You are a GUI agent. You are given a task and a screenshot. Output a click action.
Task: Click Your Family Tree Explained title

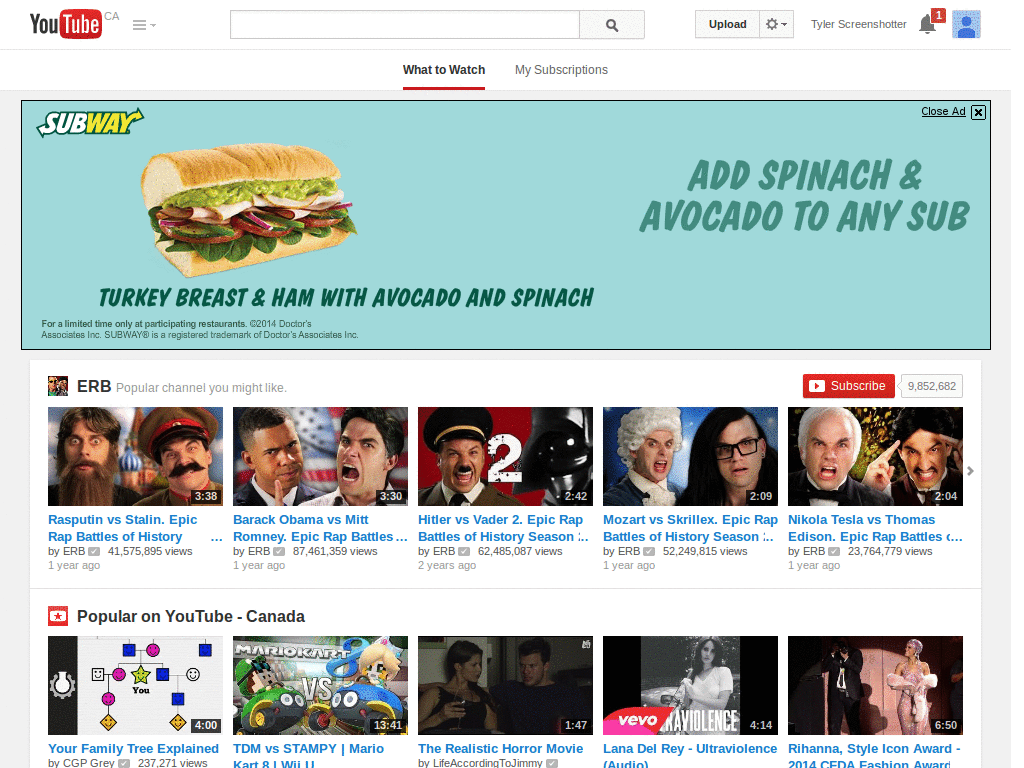click(x=133, y=748)
